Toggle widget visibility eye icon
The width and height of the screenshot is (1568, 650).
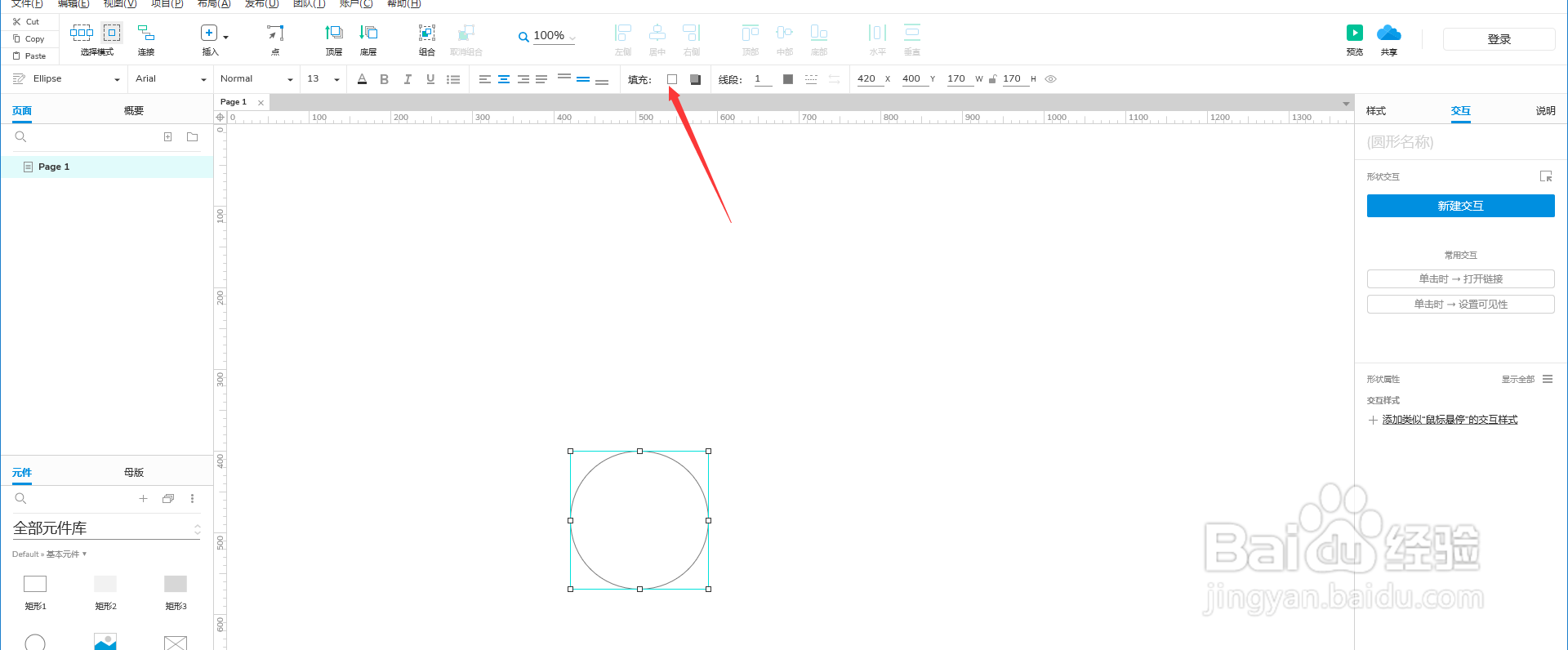point(1051,79)
